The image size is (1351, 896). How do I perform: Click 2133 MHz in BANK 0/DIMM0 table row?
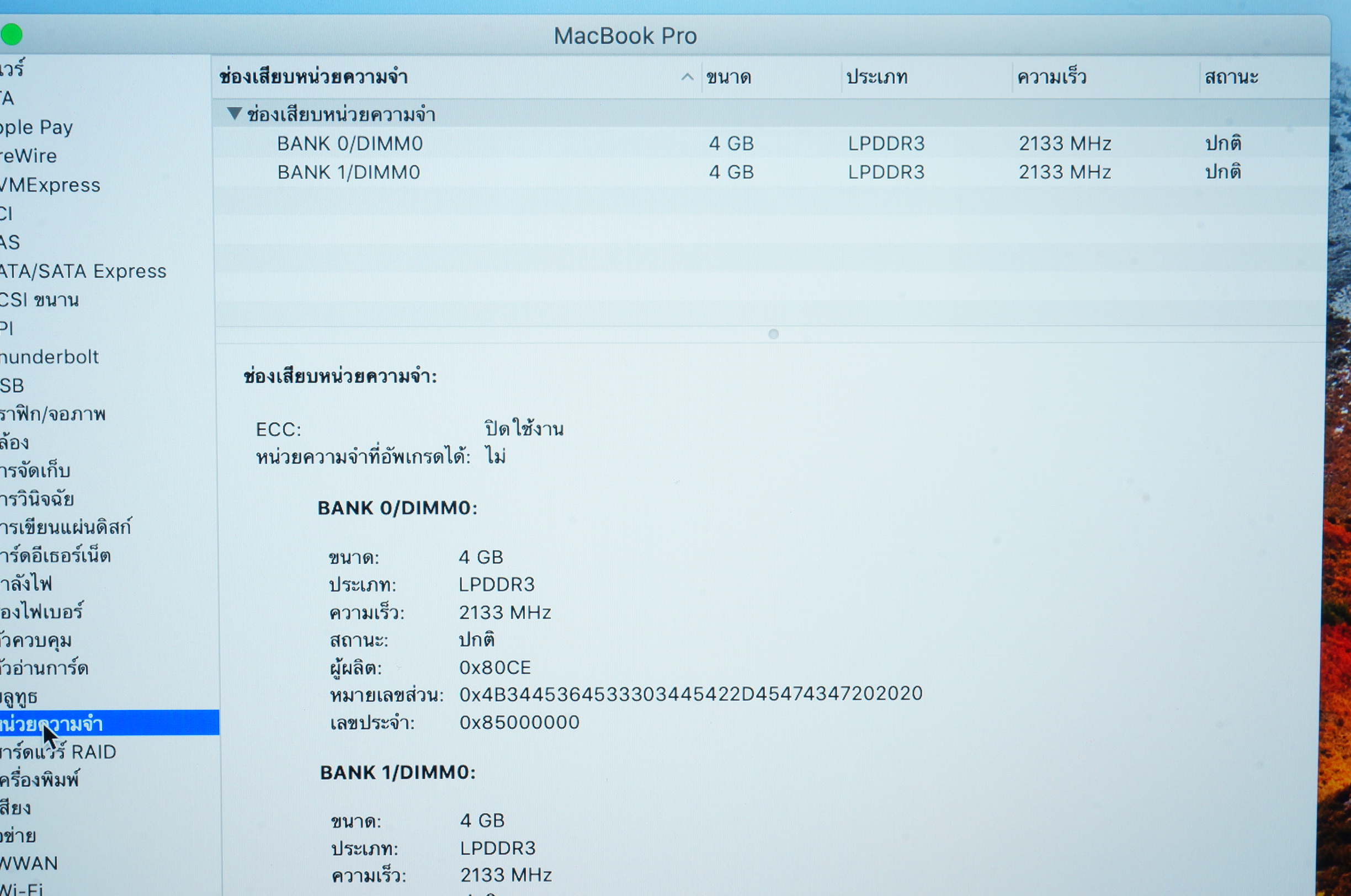(1065, 143)
